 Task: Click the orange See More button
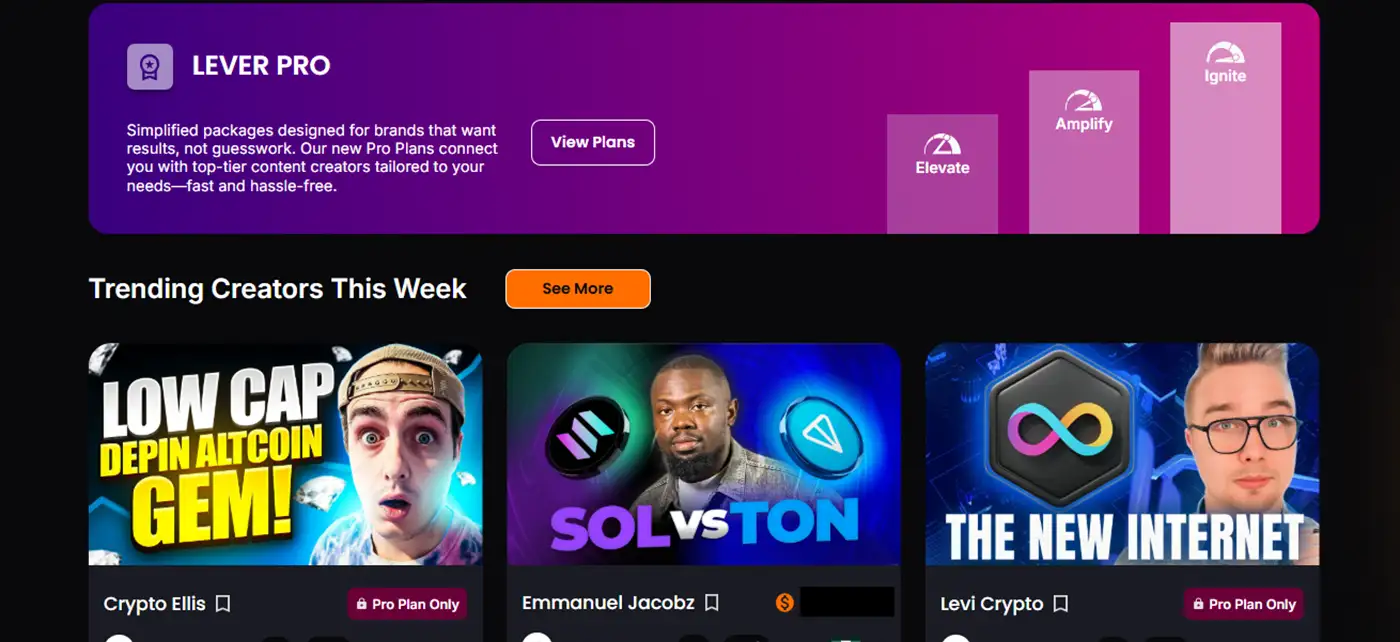click(x=578, y=289)
